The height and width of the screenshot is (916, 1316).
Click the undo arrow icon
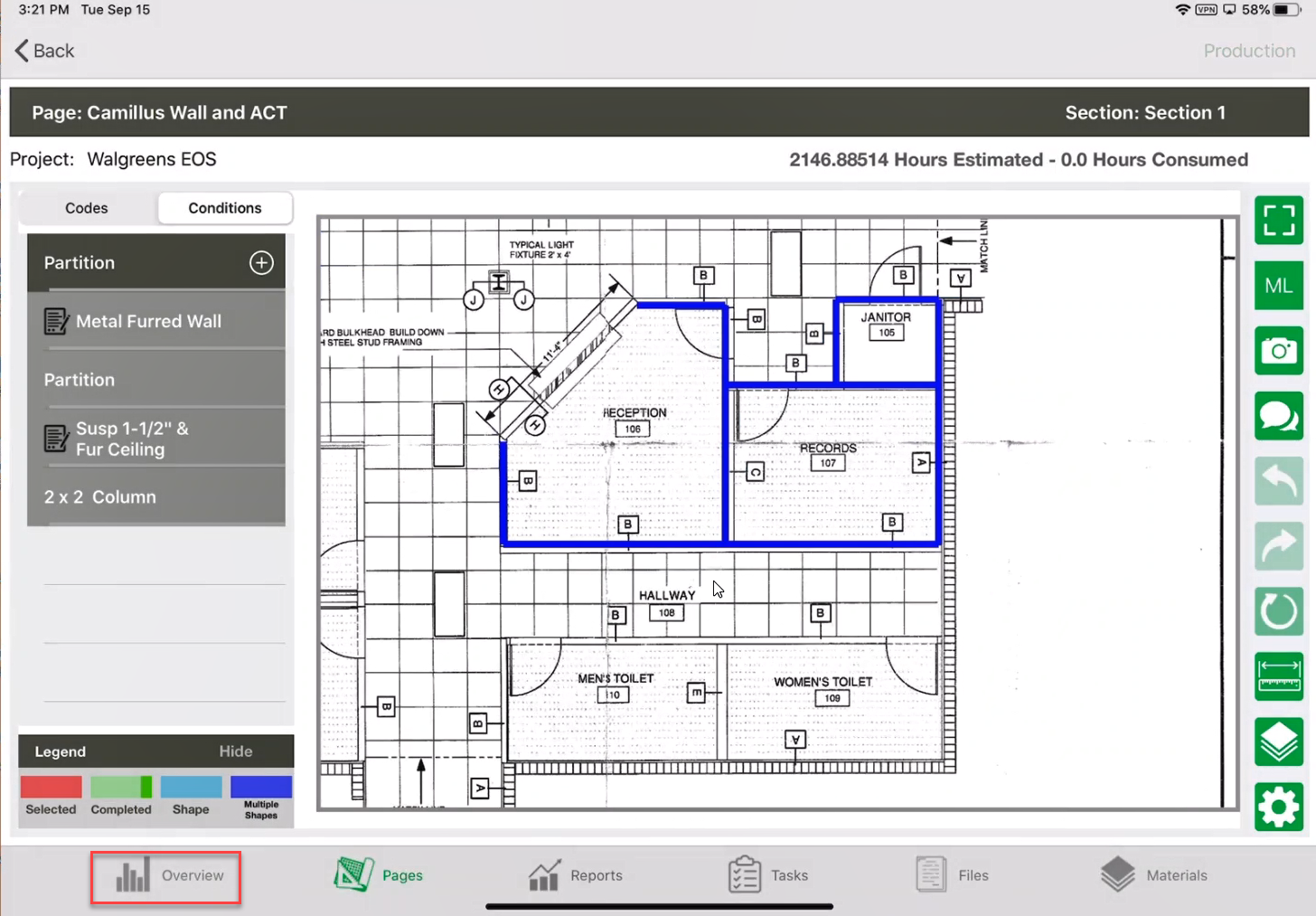click(x=1278, y=481)
